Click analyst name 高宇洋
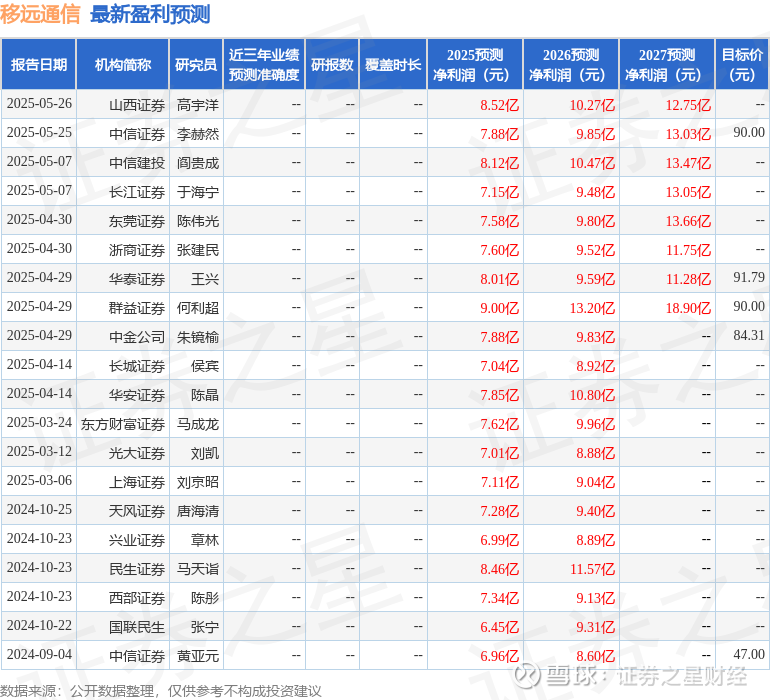This screenshot has width=770, height=700. tap(198, 105)
